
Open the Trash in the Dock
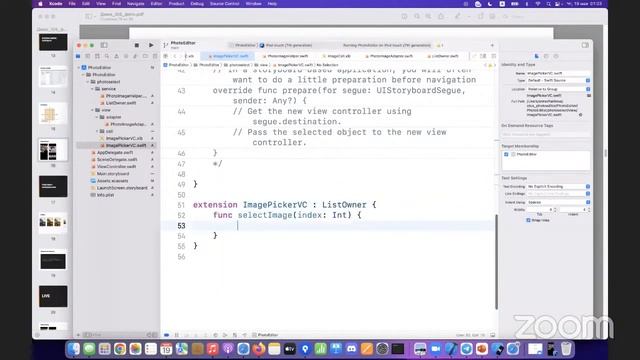[566, 349]
